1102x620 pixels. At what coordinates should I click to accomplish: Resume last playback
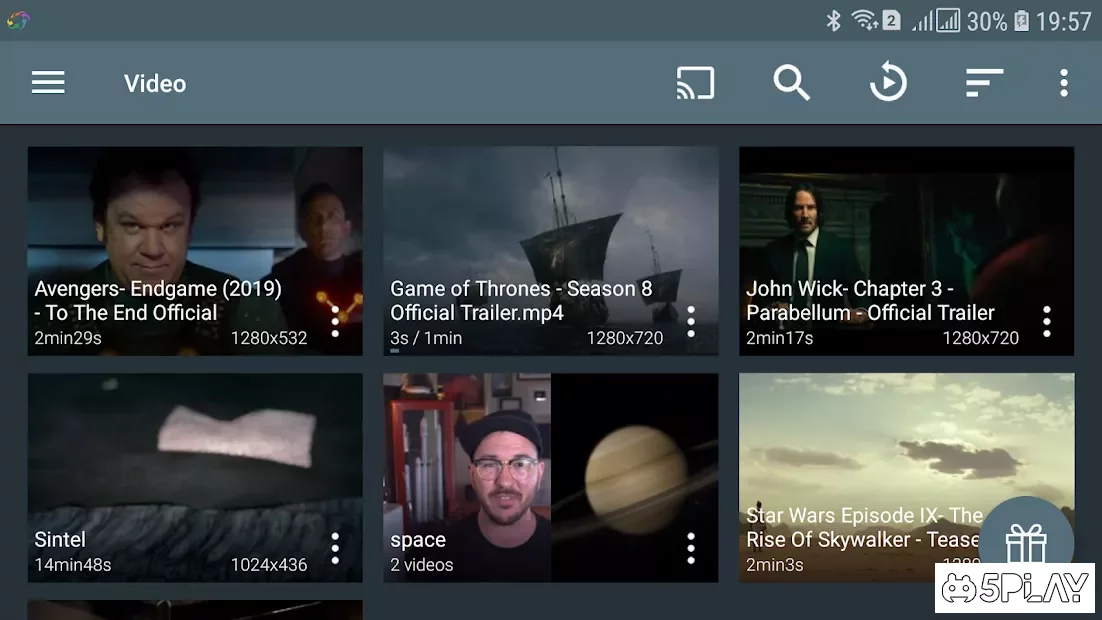click(x=887, y=83)
